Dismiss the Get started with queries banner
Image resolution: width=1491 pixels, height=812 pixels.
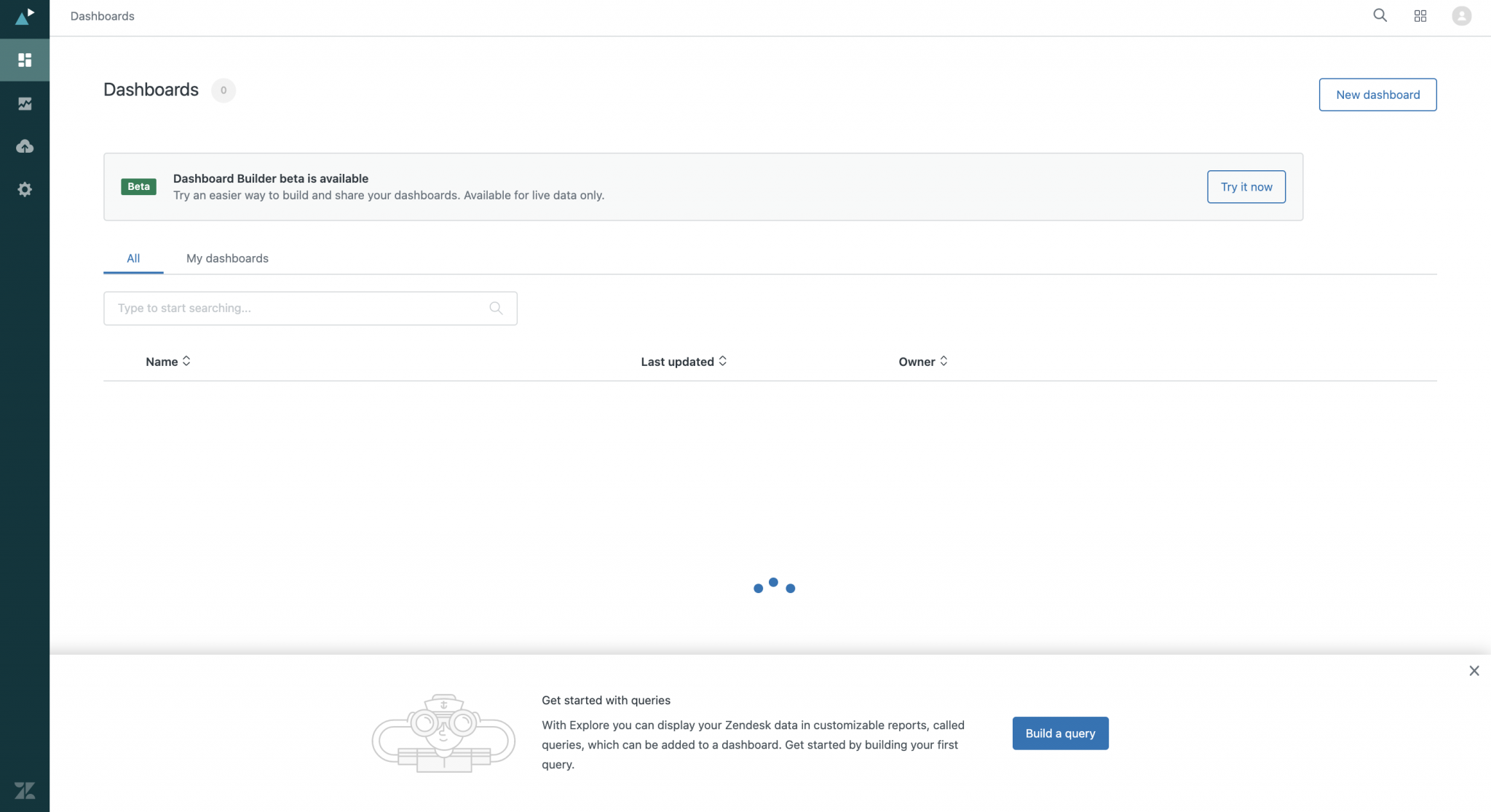1474,670
